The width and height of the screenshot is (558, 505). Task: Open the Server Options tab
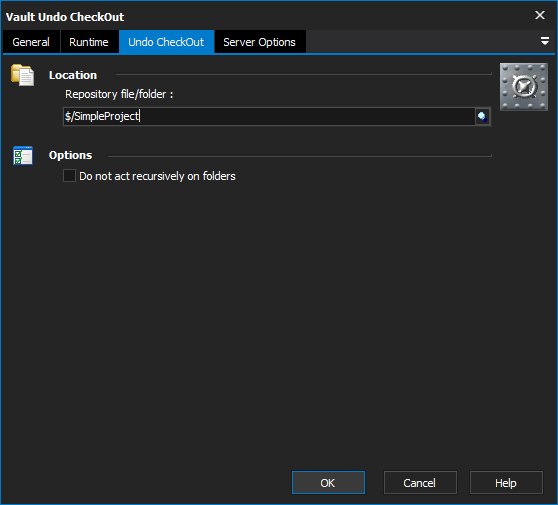tap(259, 42)
